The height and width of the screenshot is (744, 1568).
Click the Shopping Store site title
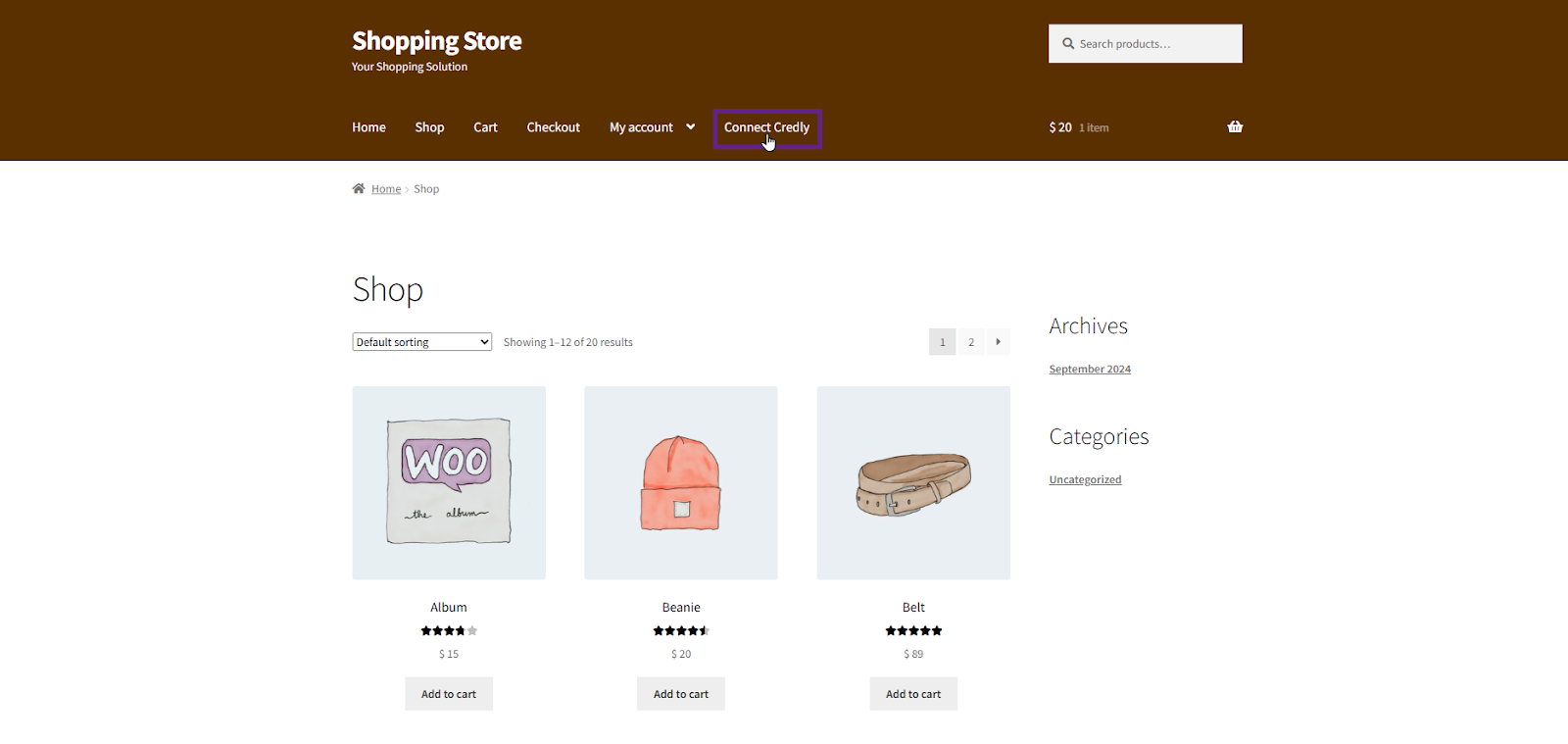tap(437, 41)
